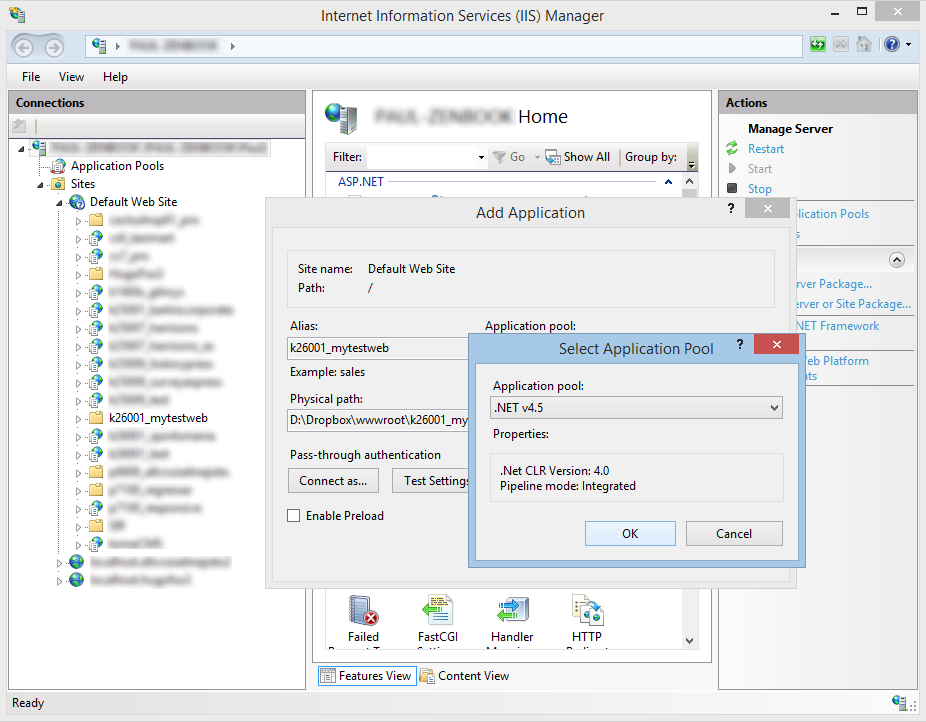Click the greyed Stop icon in top toolbar
Viewport: 926px width, 722px height.
click(x=841, y=44)
